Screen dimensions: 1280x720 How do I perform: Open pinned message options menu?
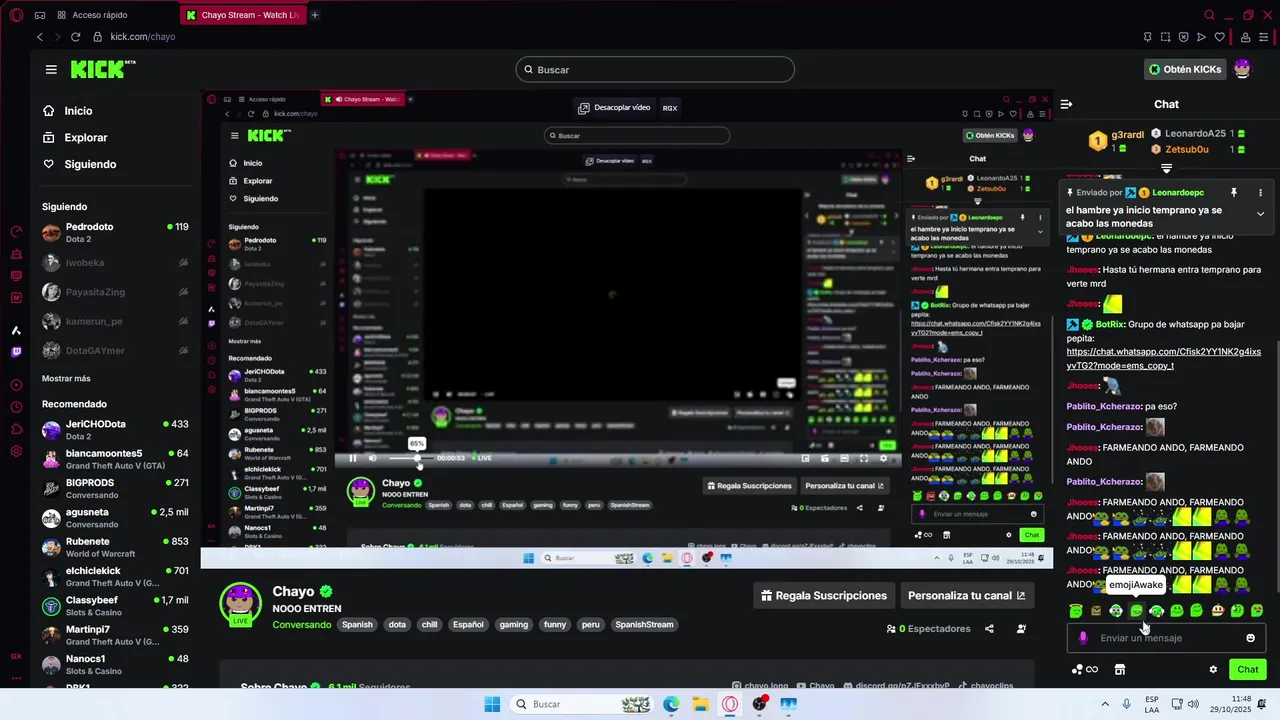pos(1260,192)
